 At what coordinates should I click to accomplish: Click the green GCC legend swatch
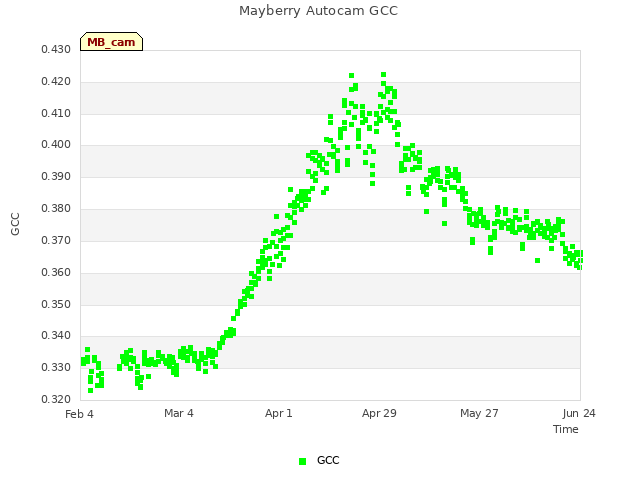click(x=302, y=461)
